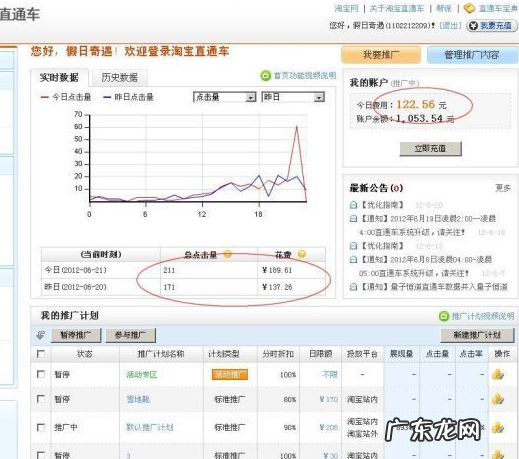Check the checkbox for plan named 3
The image size is (519, 459).
(x=41, y=455)
